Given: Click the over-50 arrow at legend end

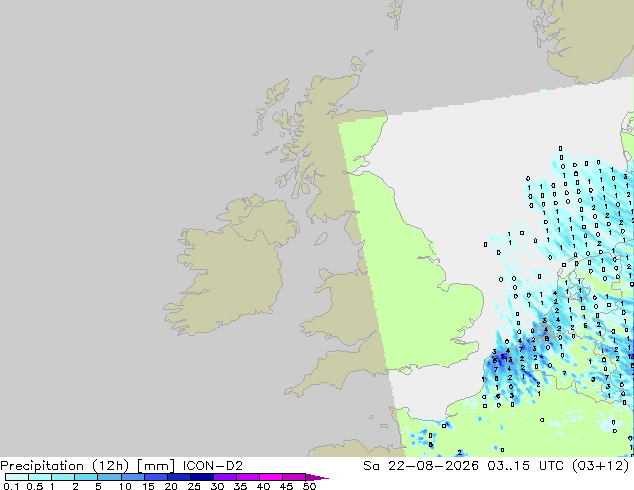Looking at the screenshot, I should click(x=317, y=477).
